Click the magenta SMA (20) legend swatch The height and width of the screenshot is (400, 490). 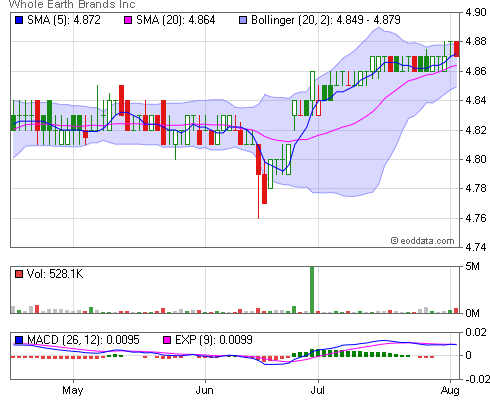(x=128, y=20)
